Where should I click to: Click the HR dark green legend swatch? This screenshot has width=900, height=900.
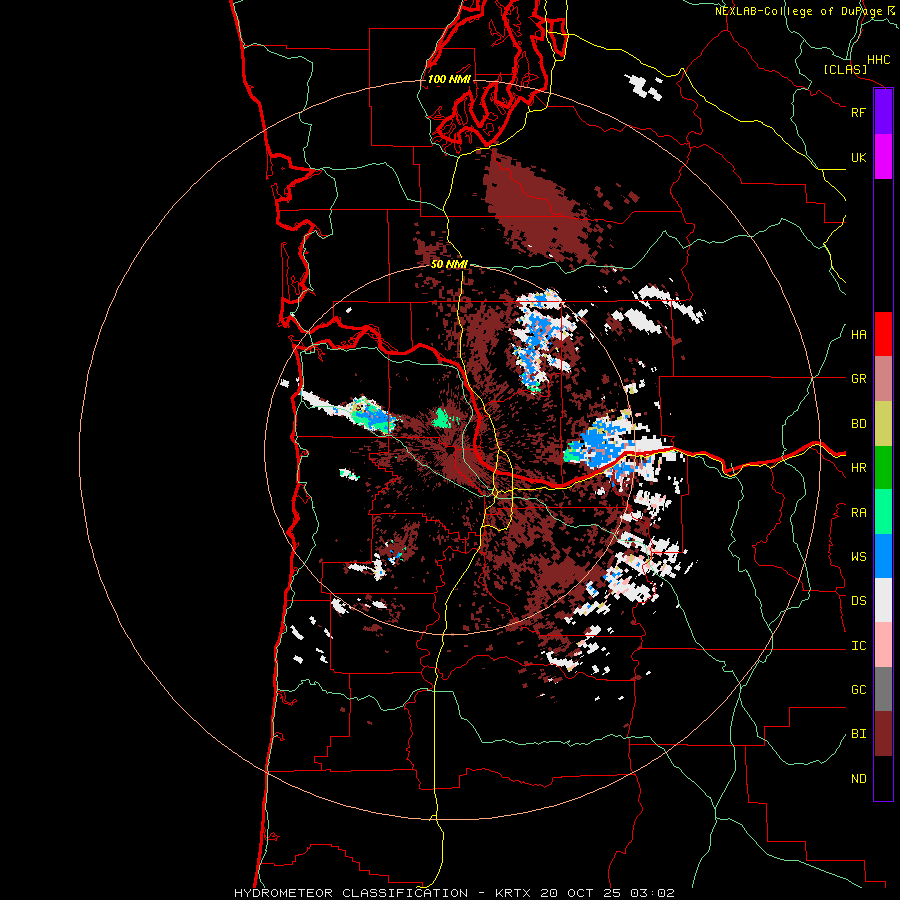(883, 468)
